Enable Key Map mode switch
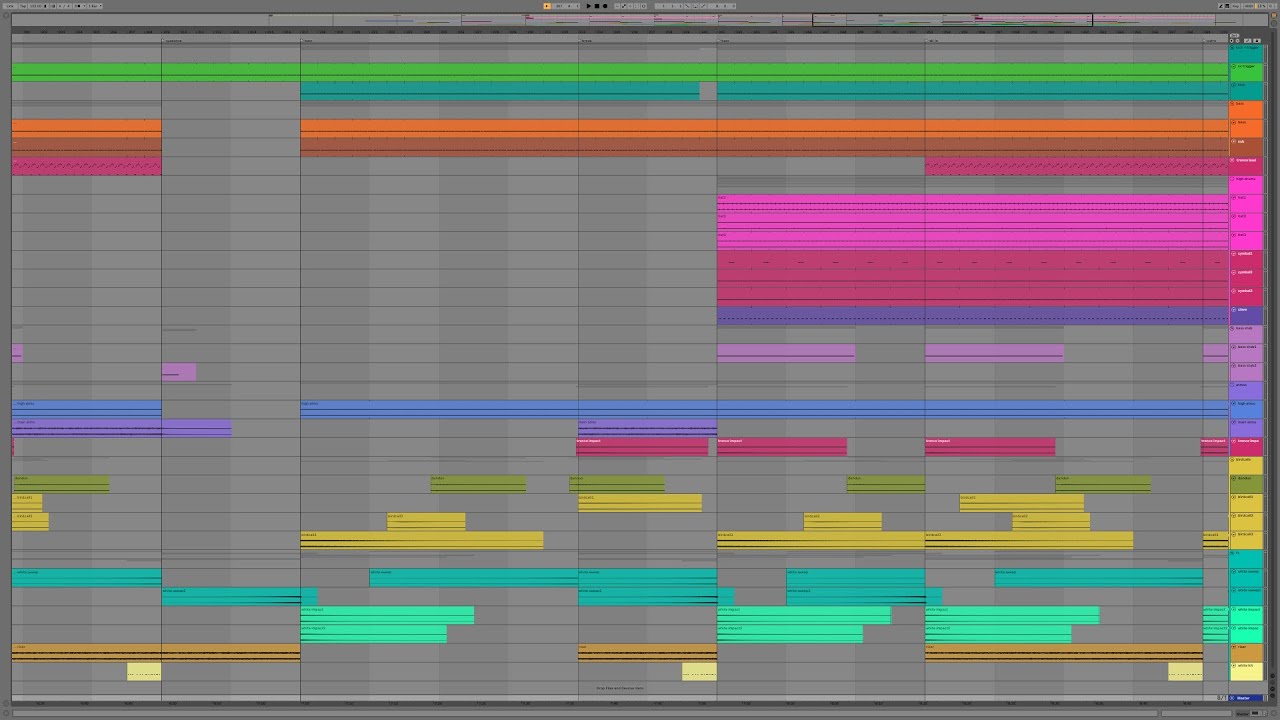The width and height of the screenshot is (1280, 720). (x=1236, y=6)
